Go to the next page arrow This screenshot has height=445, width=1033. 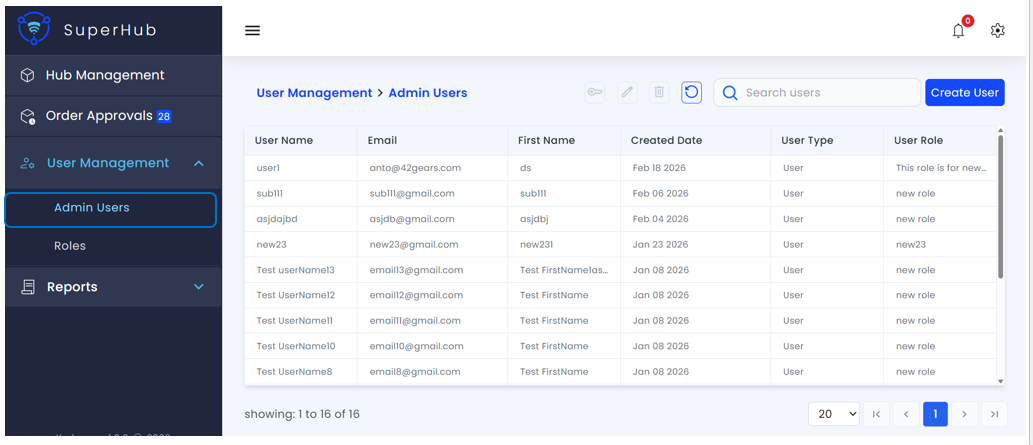[964, 414]
